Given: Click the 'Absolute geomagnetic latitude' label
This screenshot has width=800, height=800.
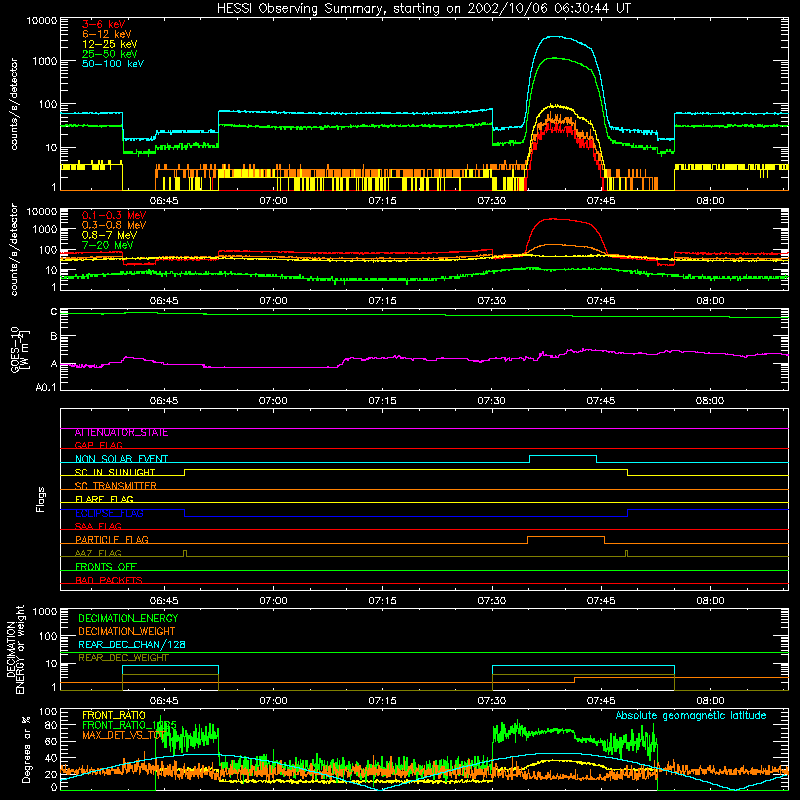Looking at the screenshot, I should 691,715.
